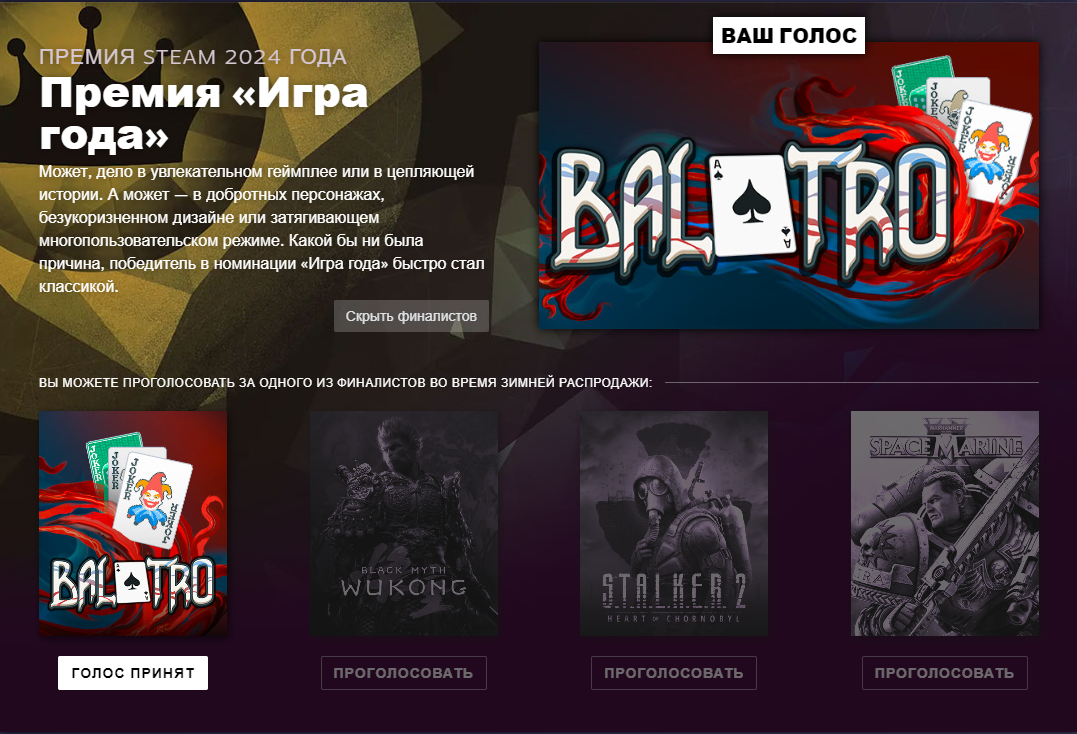The image size is (1077, 734).
Task: Open the Balatro finalist cover thumbnail
Action: (133, 523)
